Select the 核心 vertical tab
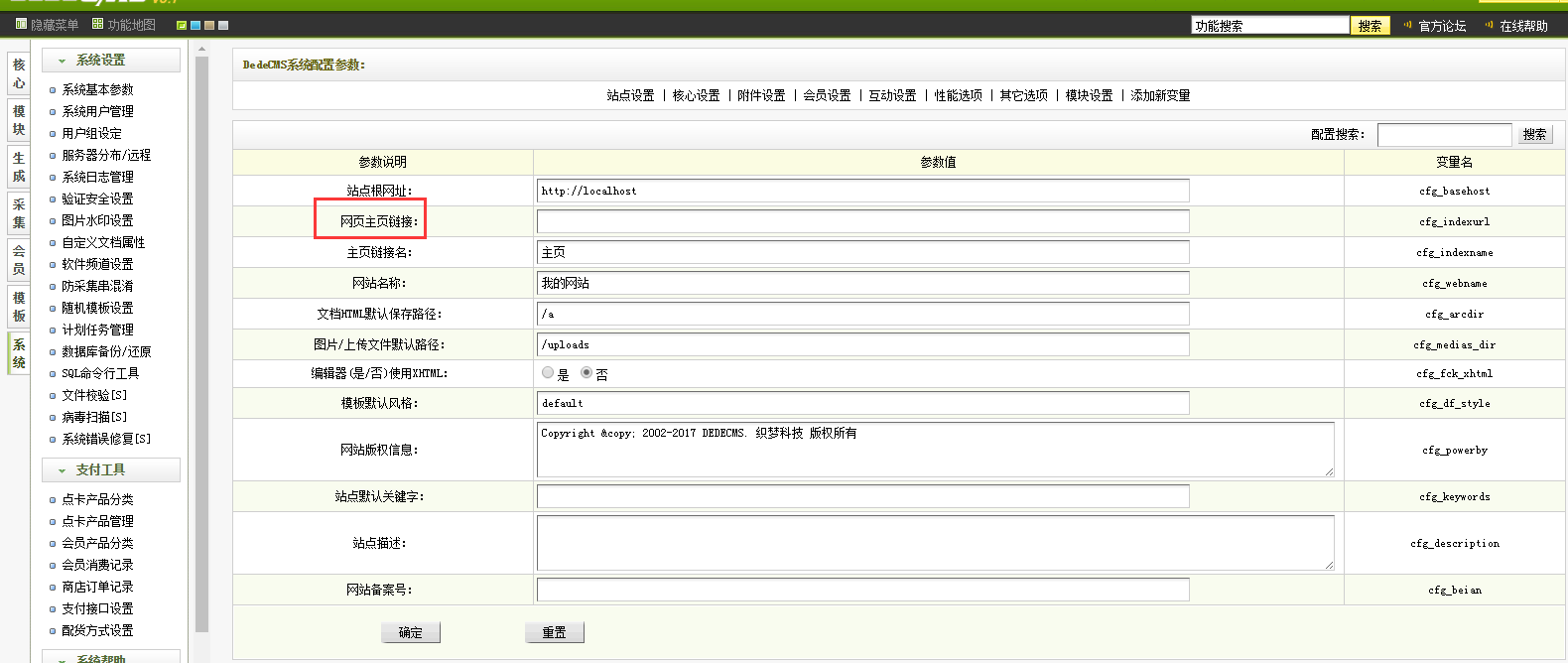1568x663 pixels. [x=19, y=74]
